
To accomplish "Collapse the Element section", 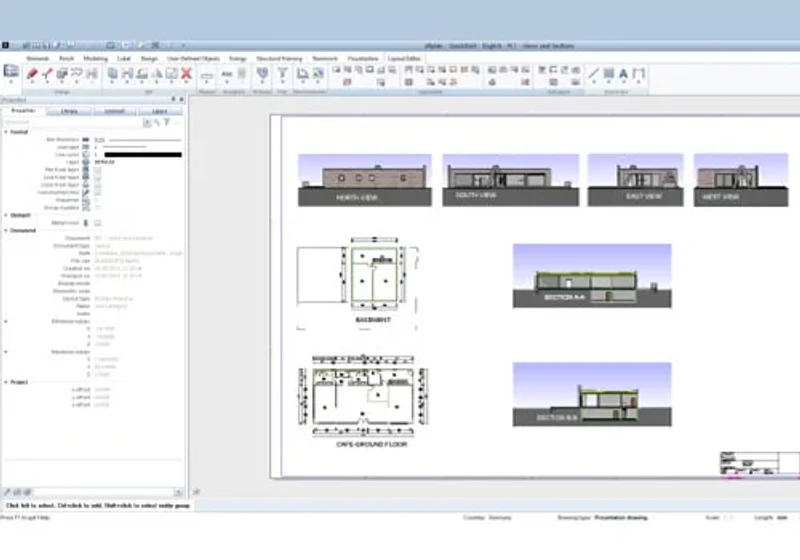I will 6,215.
